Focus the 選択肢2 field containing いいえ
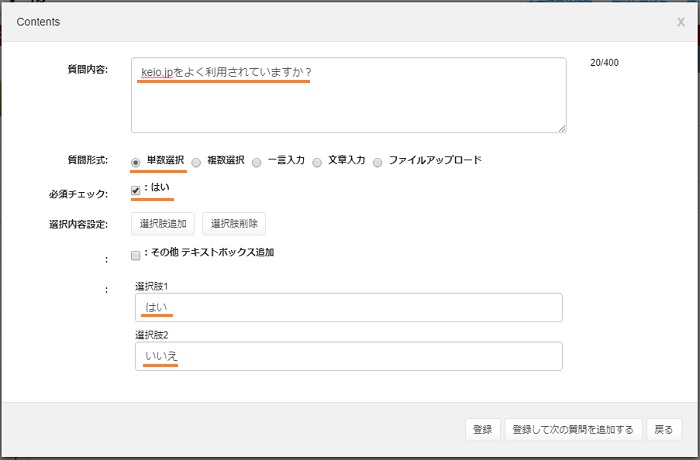The image size is (700, 460). (348, 357)
